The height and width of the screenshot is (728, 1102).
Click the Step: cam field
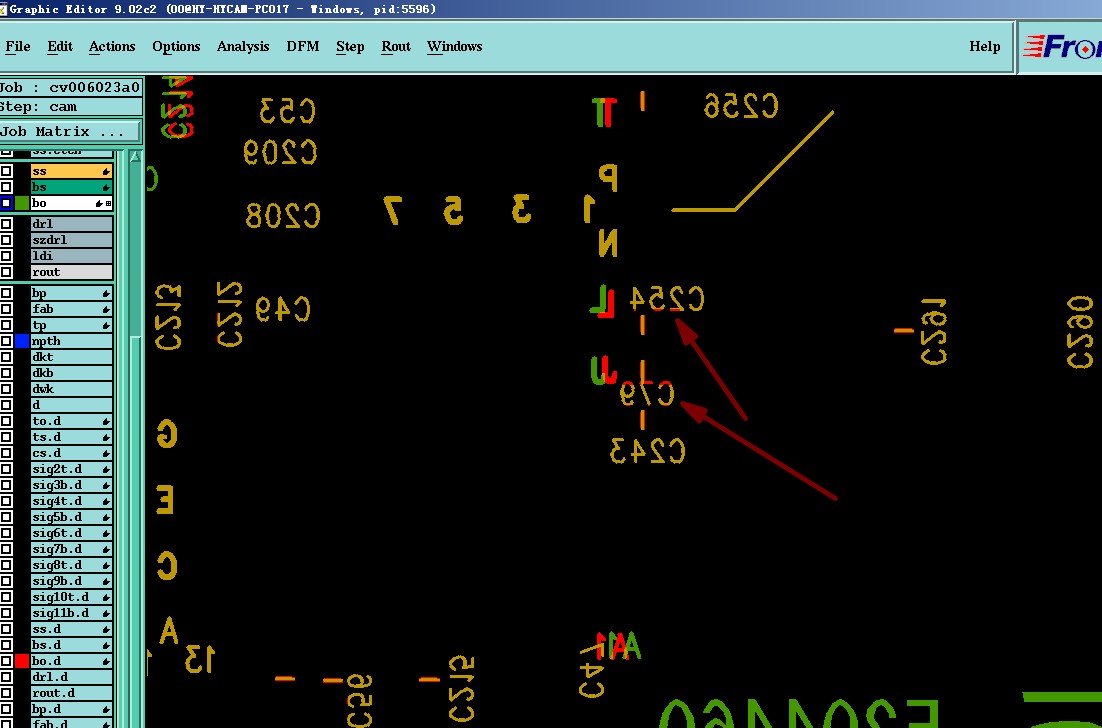(71, 107)
